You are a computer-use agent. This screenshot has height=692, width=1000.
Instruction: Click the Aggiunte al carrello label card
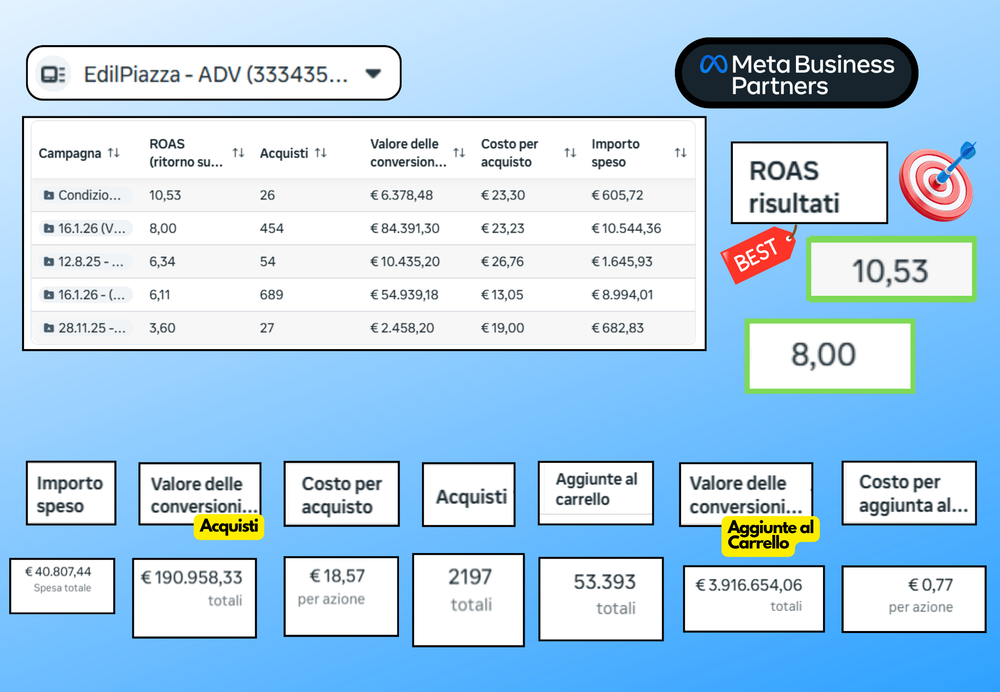[x=596, y=493]
